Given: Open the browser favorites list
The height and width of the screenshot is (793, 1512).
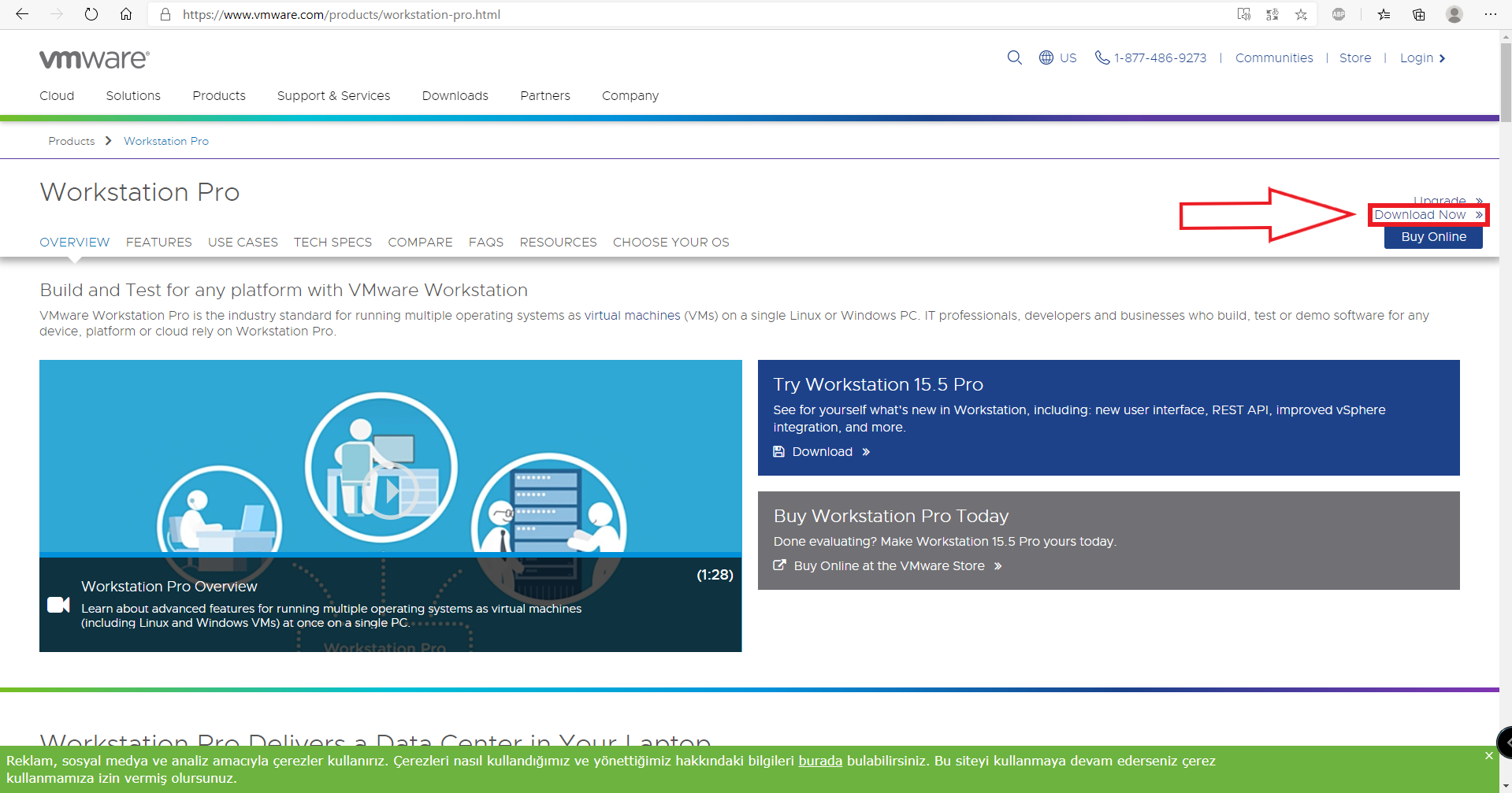Looking at the screenshot, I should point(1384,14).
